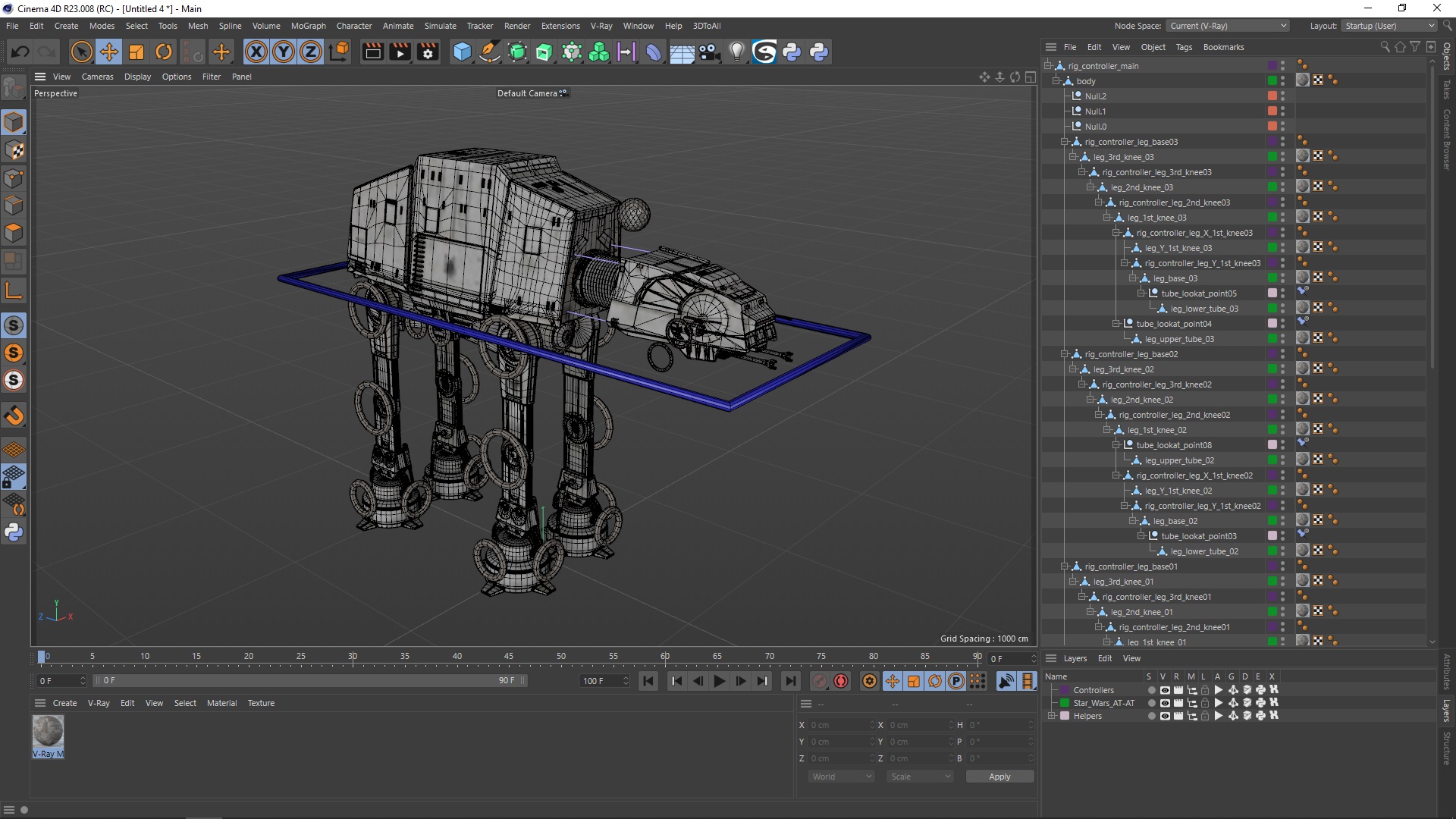Open the Scale coordinate mode dropdown
Viewport: 1456px width, 819px height.
click(920, 777)
